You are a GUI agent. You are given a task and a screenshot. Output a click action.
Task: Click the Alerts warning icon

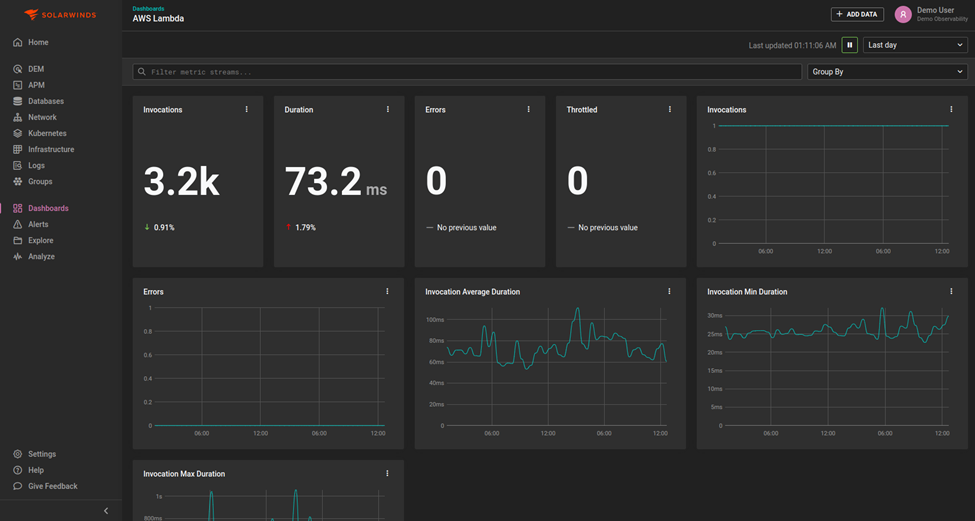[17, 224]
